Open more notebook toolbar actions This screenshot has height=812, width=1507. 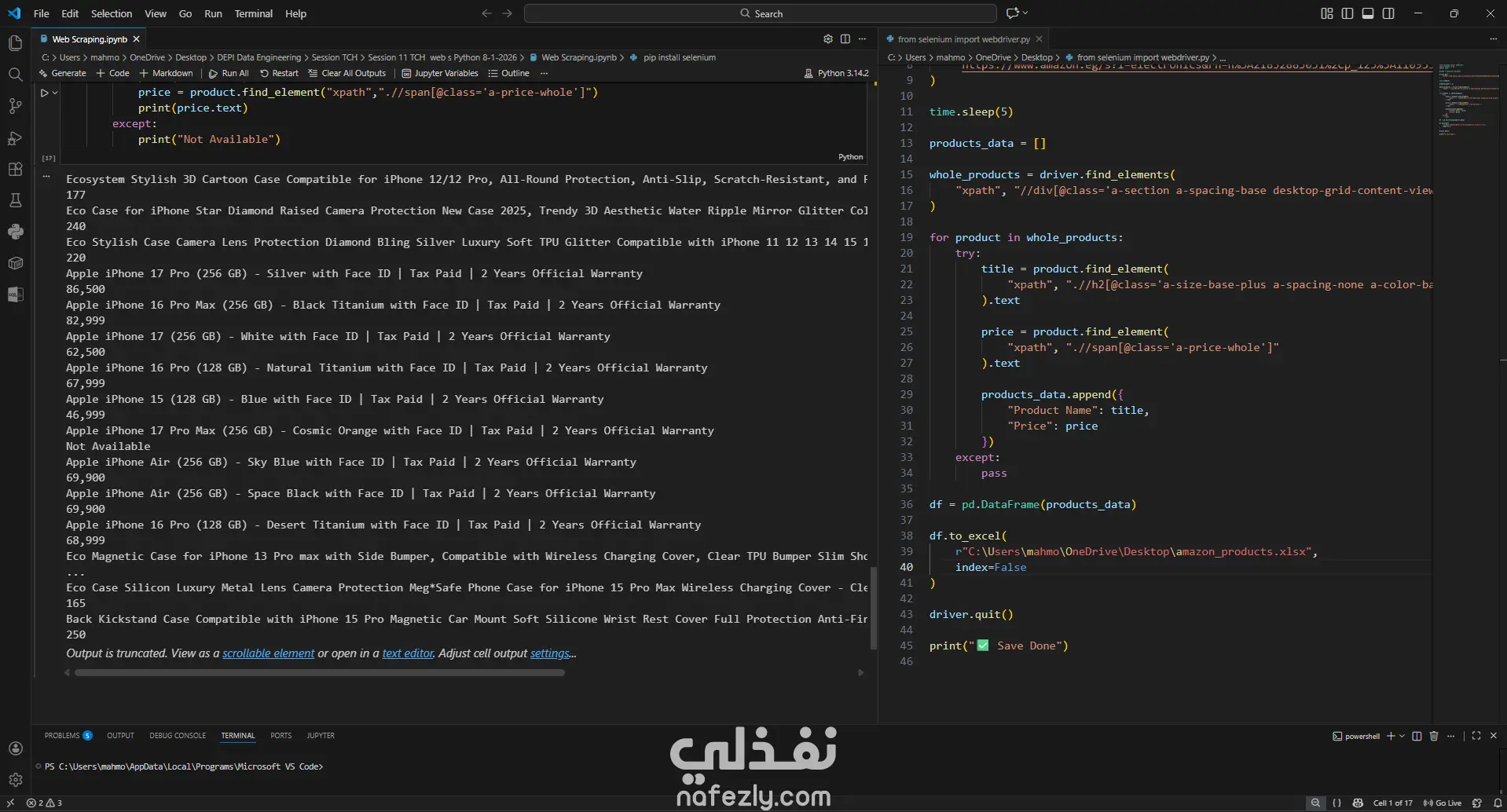tap(544, 73)
